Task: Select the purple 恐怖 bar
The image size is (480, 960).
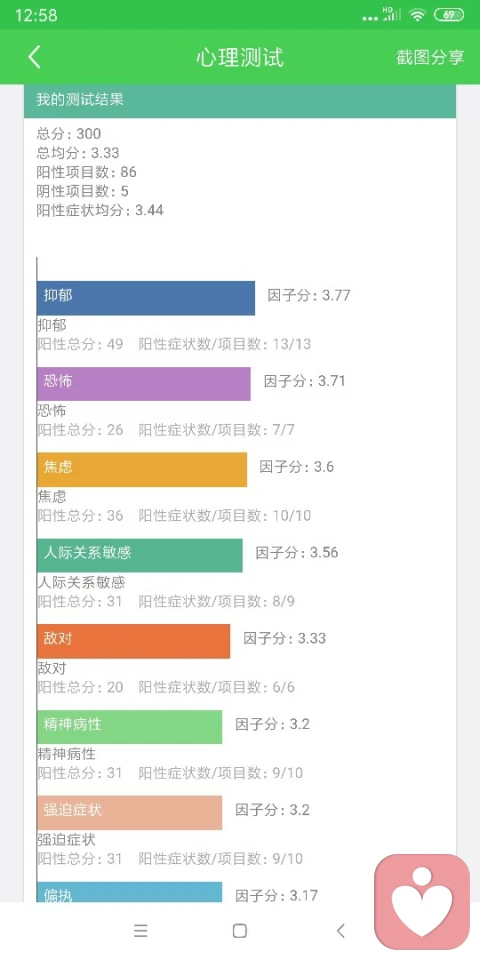Action: pos(144,384)
